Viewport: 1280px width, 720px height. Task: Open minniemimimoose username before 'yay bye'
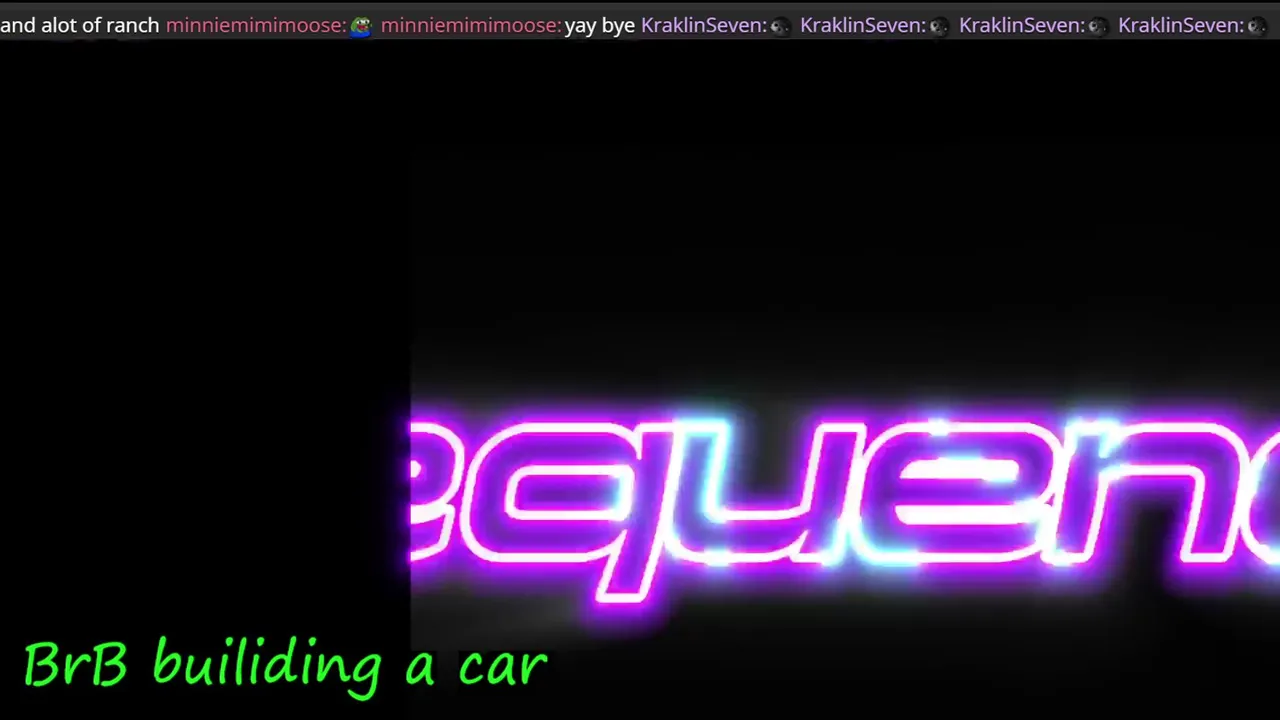[x=470, y=25]
